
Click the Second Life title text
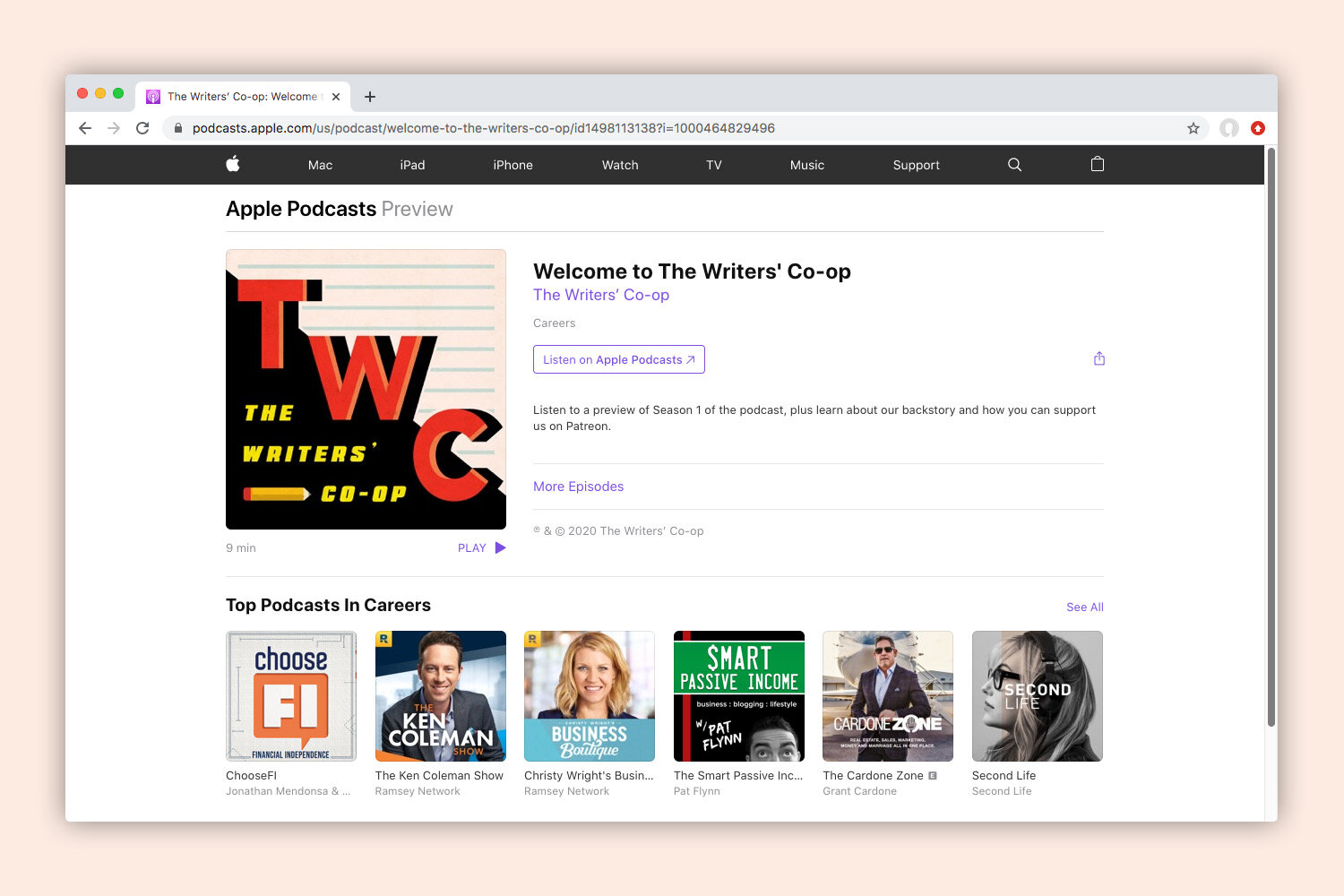pyautogui.click(x=1004, y=776)
